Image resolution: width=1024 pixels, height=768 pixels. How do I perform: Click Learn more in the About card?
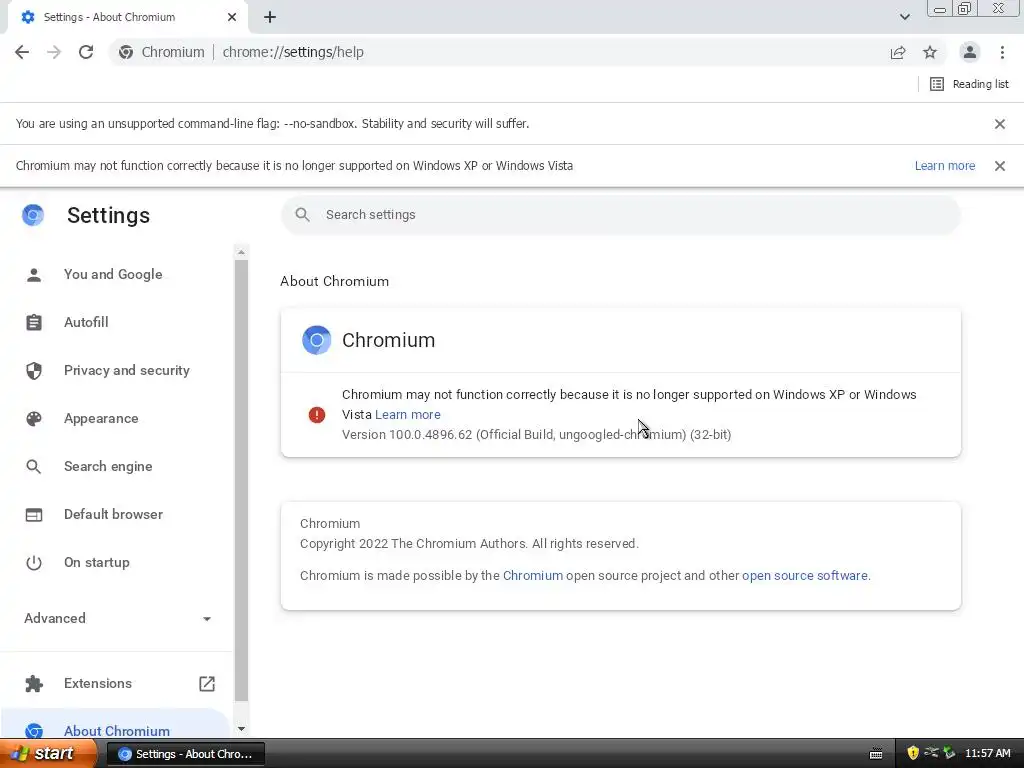click(408, 415)
